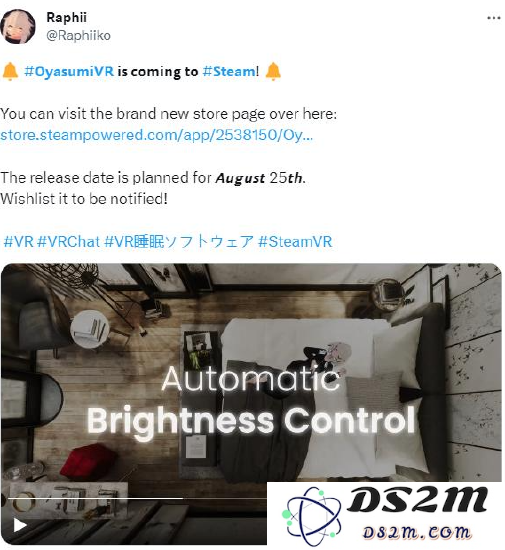Open the #VRChat hashtag
This screenshot has height=550, width=505.
(69, 242)
